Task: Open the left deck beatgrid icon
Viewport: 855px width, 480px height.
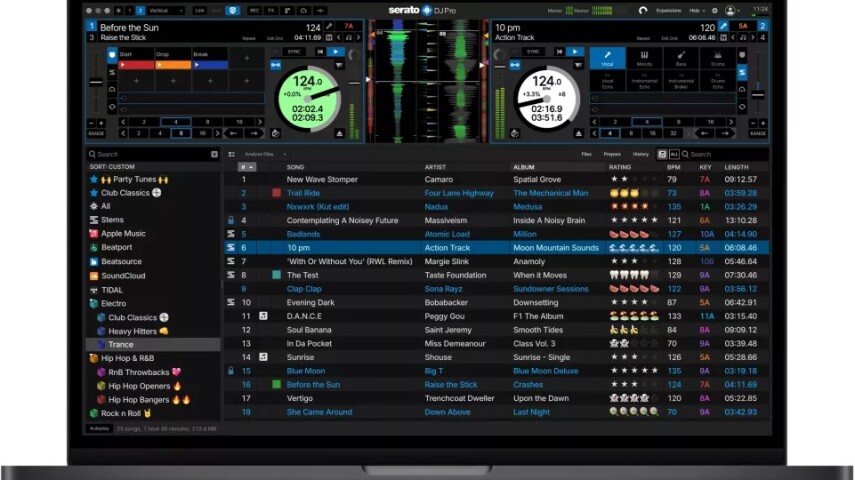Action: pyautogui.click(x=329, y=38)
